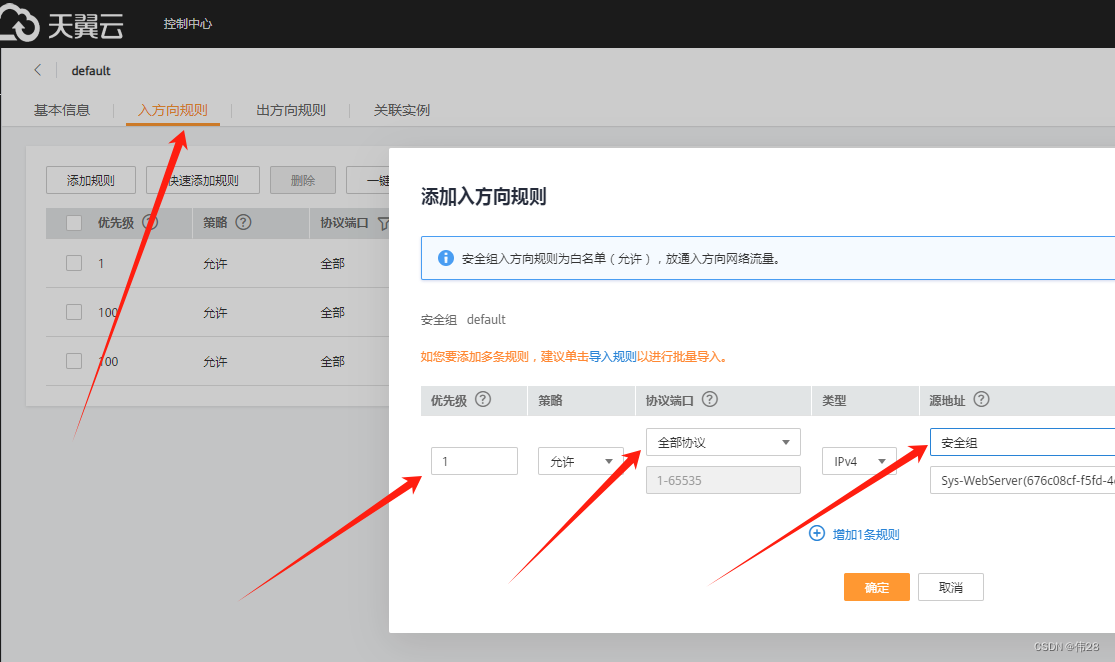Click help icon beside 策略 table header
The image size is (1115, 662).
243,223
